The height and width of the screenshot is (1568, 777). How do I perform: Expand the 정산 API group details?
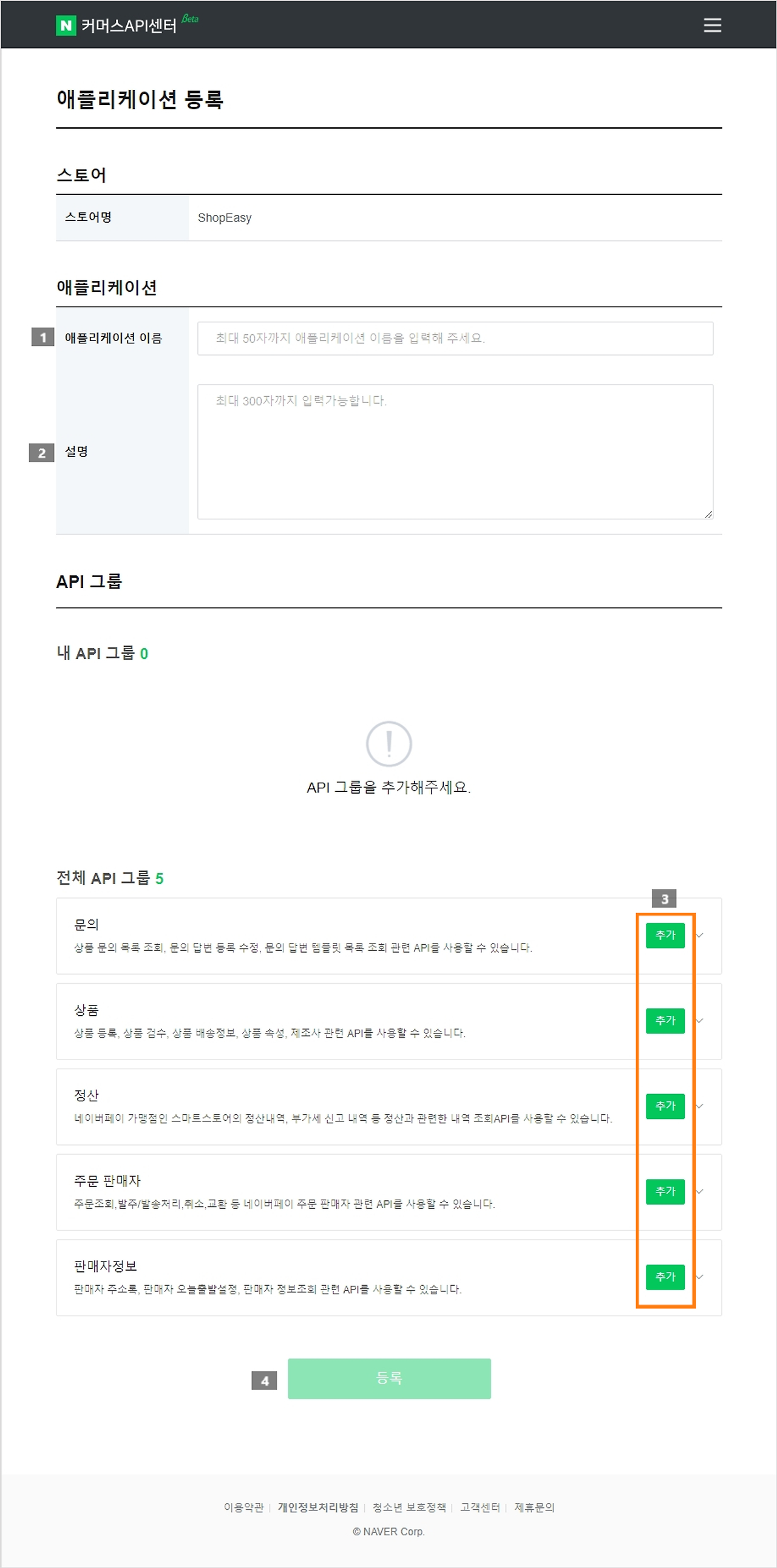pos(700,1107)
